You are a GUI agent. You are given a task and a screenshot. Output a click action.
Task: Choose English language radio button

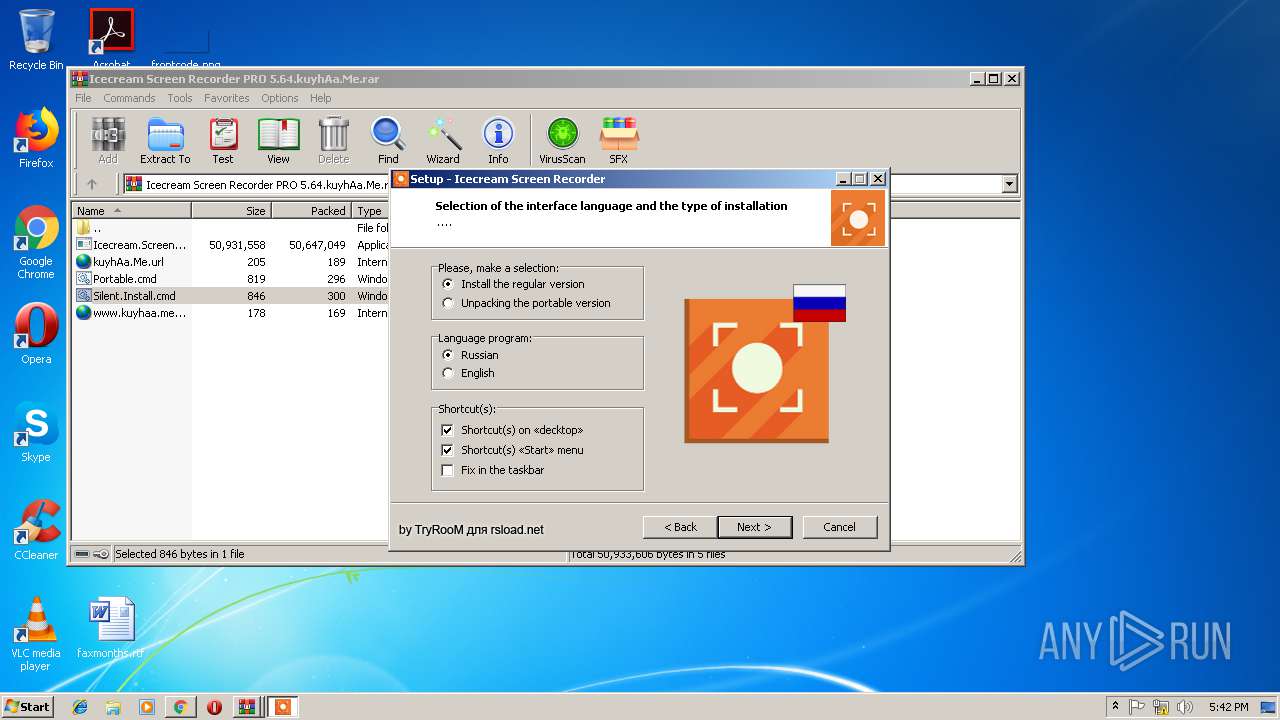pyautogui.click(x=468, y=373)
